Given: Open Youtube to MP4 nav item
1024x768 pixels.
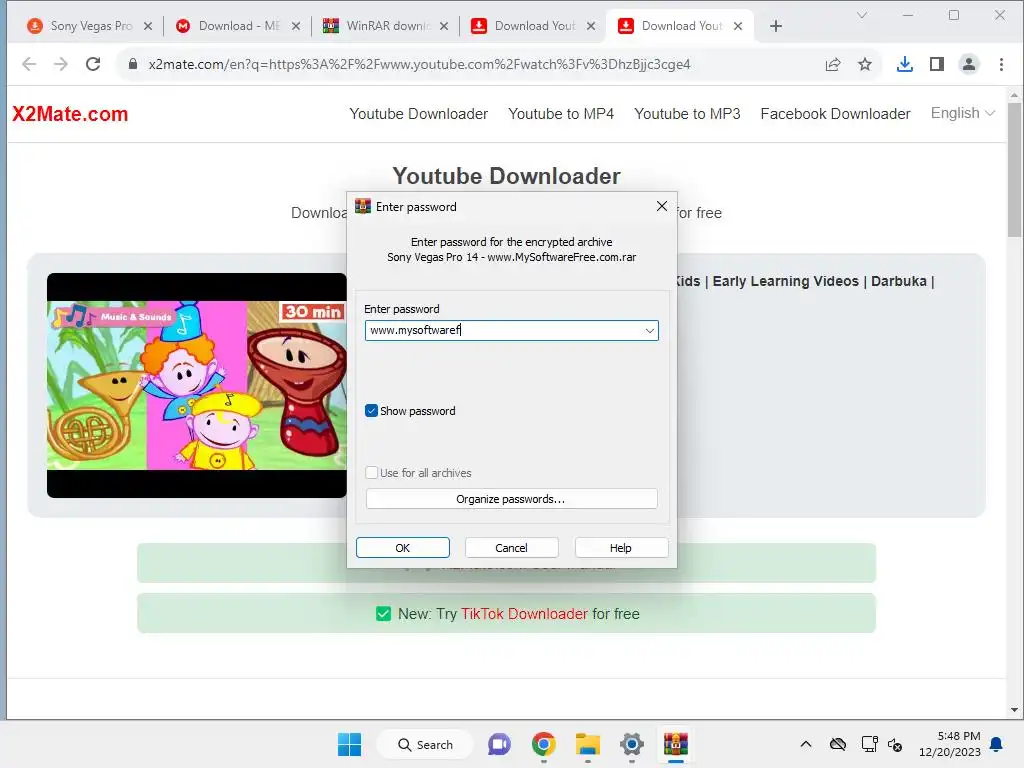Looking at the screenshot, I should click(561, 114).
